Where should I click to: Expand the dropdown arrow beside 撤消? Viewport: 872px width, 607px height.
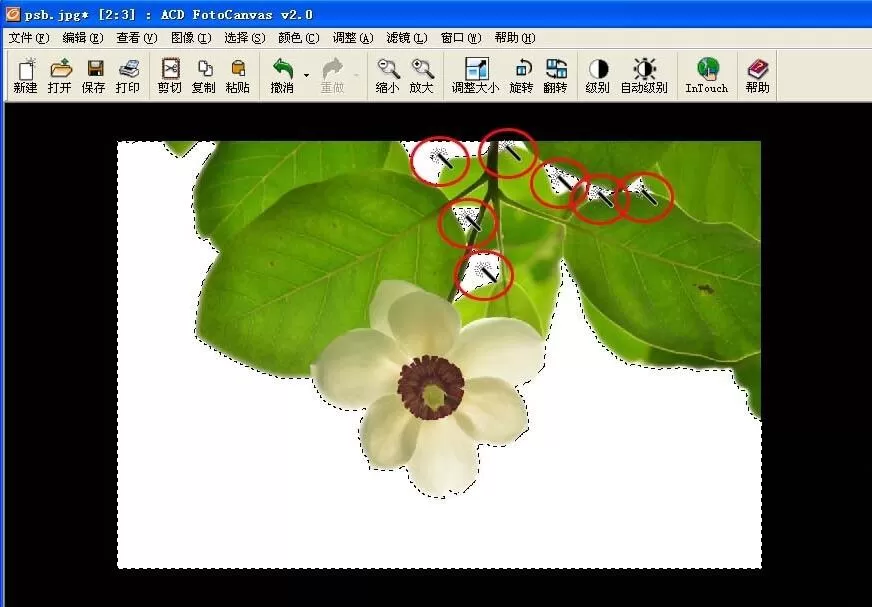pos(306,75)
